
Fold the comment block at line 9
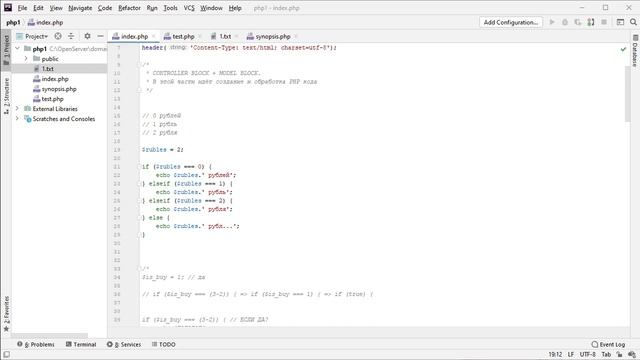point(139,64)
